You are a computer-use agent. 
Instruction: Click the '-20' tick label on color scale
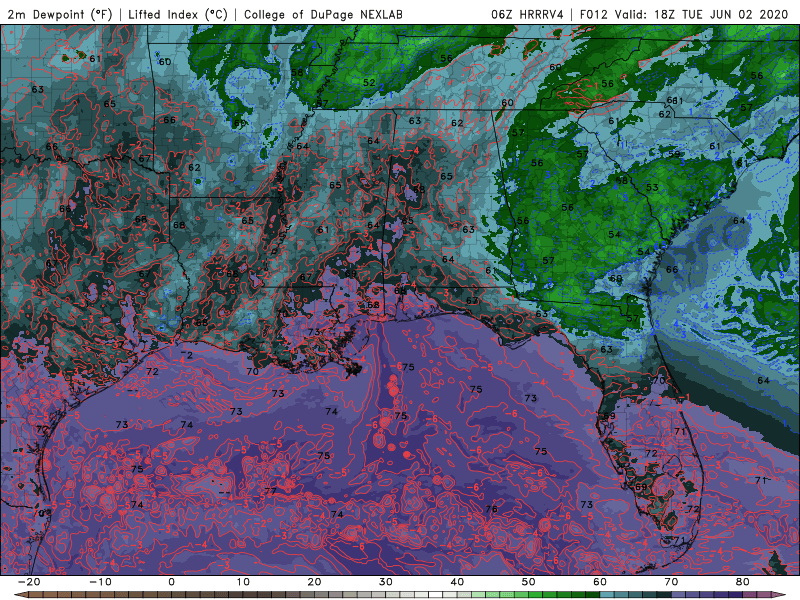[29, 582]
